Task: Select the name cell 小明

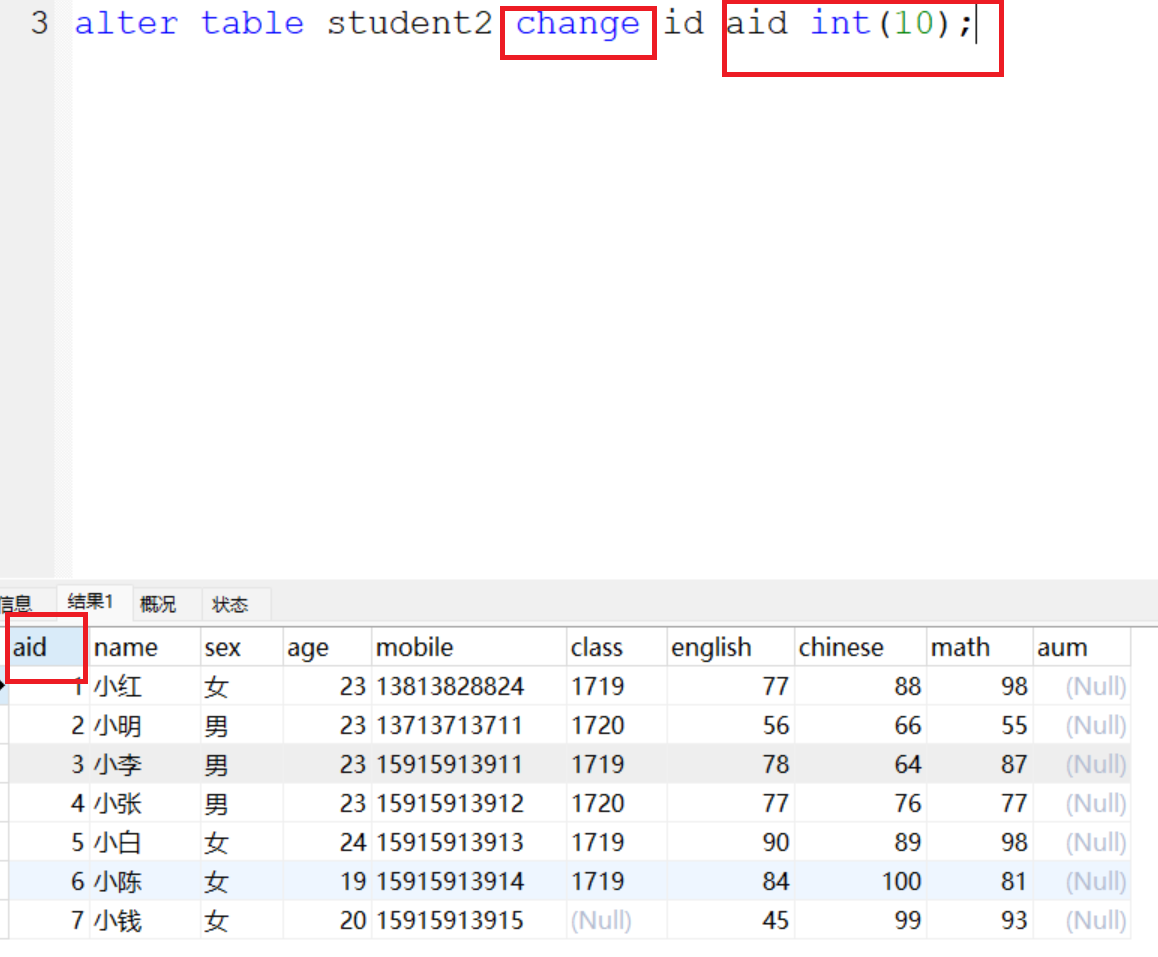Action: coord(145,725)
